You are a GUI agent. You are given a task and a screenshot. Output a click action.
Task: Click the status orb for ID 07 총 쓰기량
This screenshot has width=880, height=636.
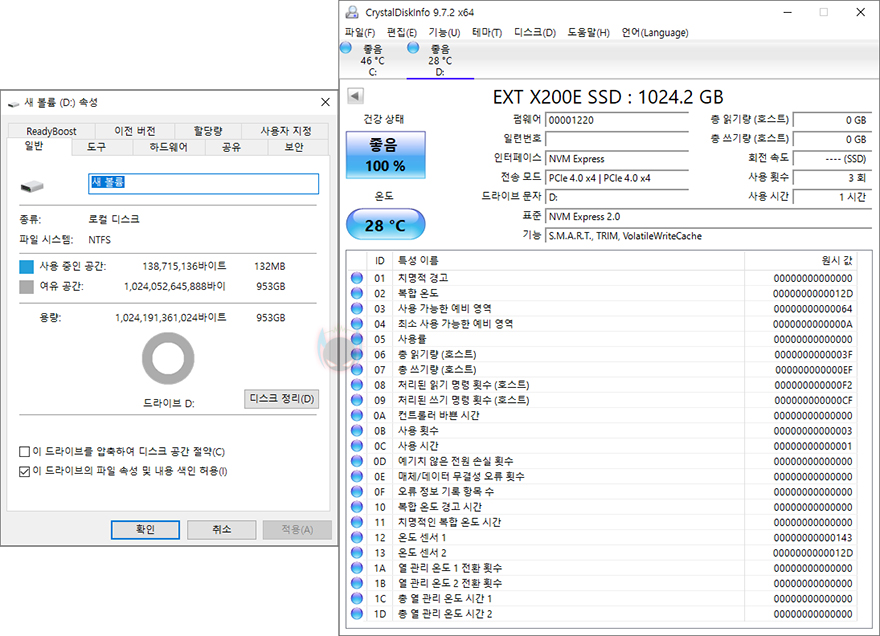(357, 369)
